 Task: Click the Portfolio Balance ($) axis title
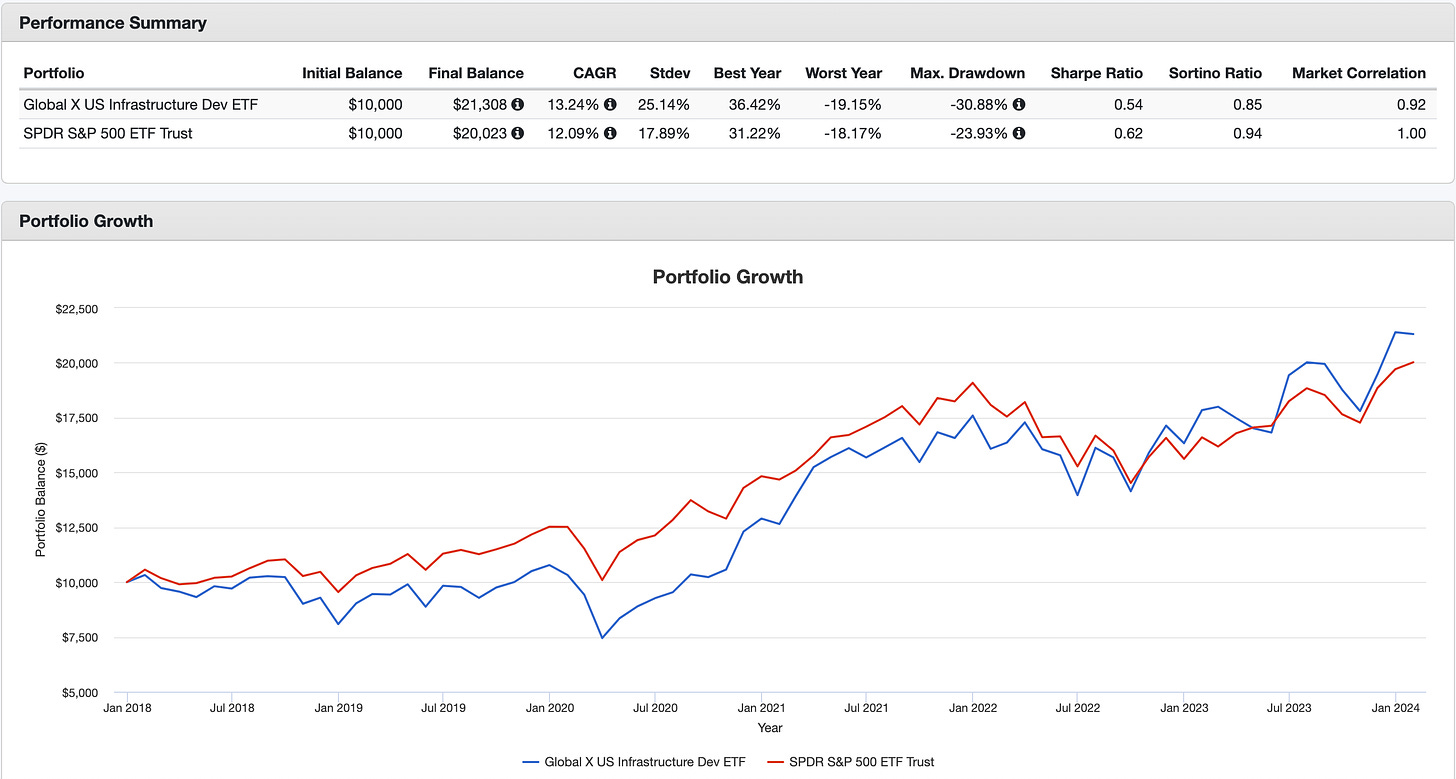41,501
